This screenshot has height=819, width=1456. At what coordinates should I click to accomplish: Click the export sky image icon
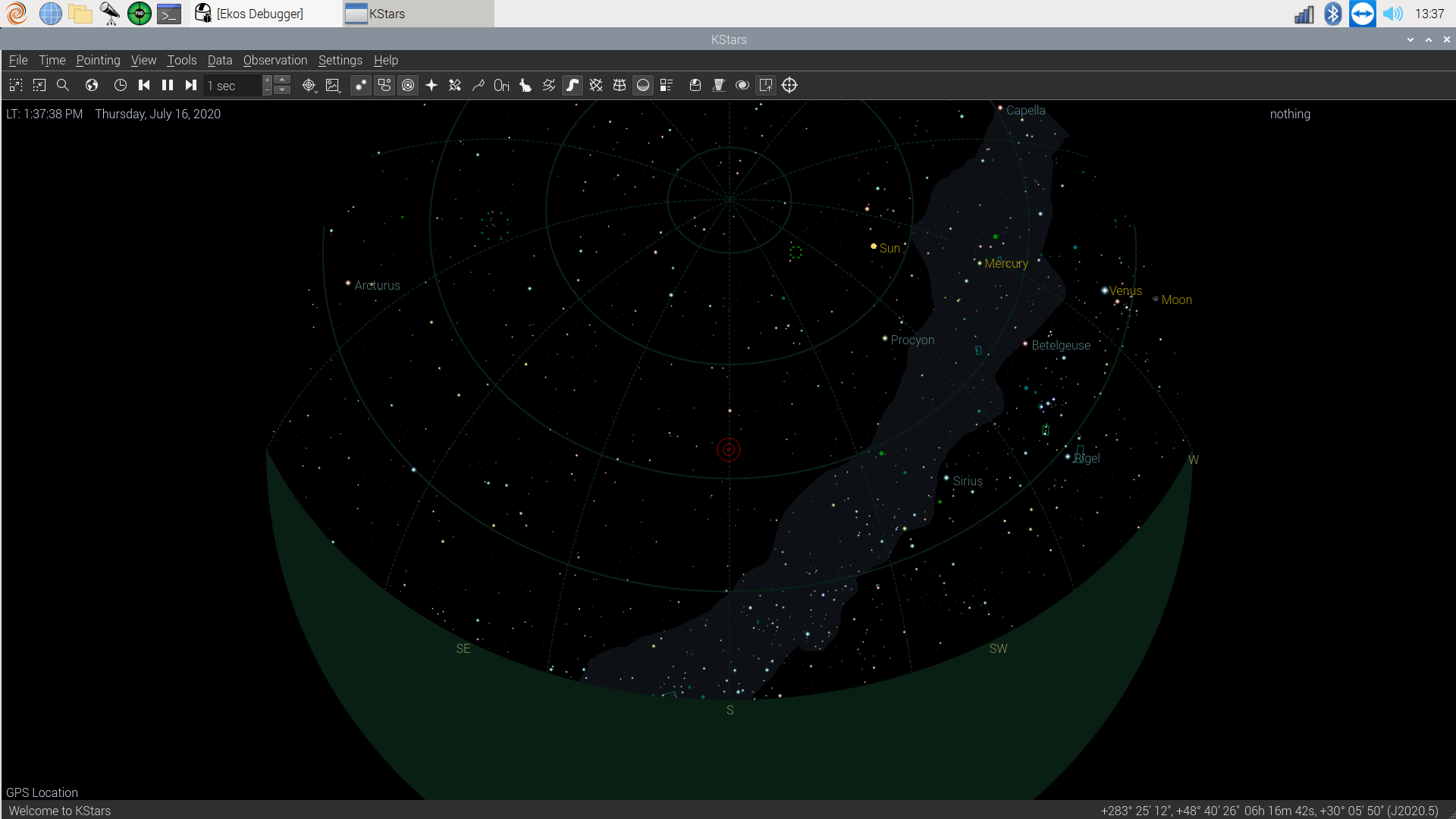766,86
